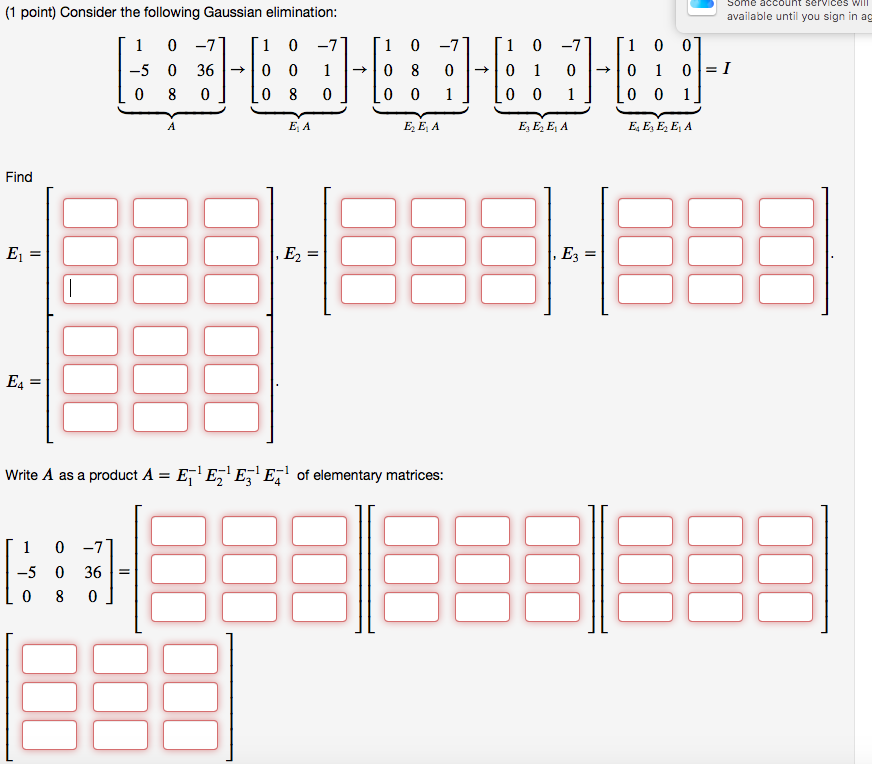Activate E3 row 2 column 3 box

click(786, 251)
